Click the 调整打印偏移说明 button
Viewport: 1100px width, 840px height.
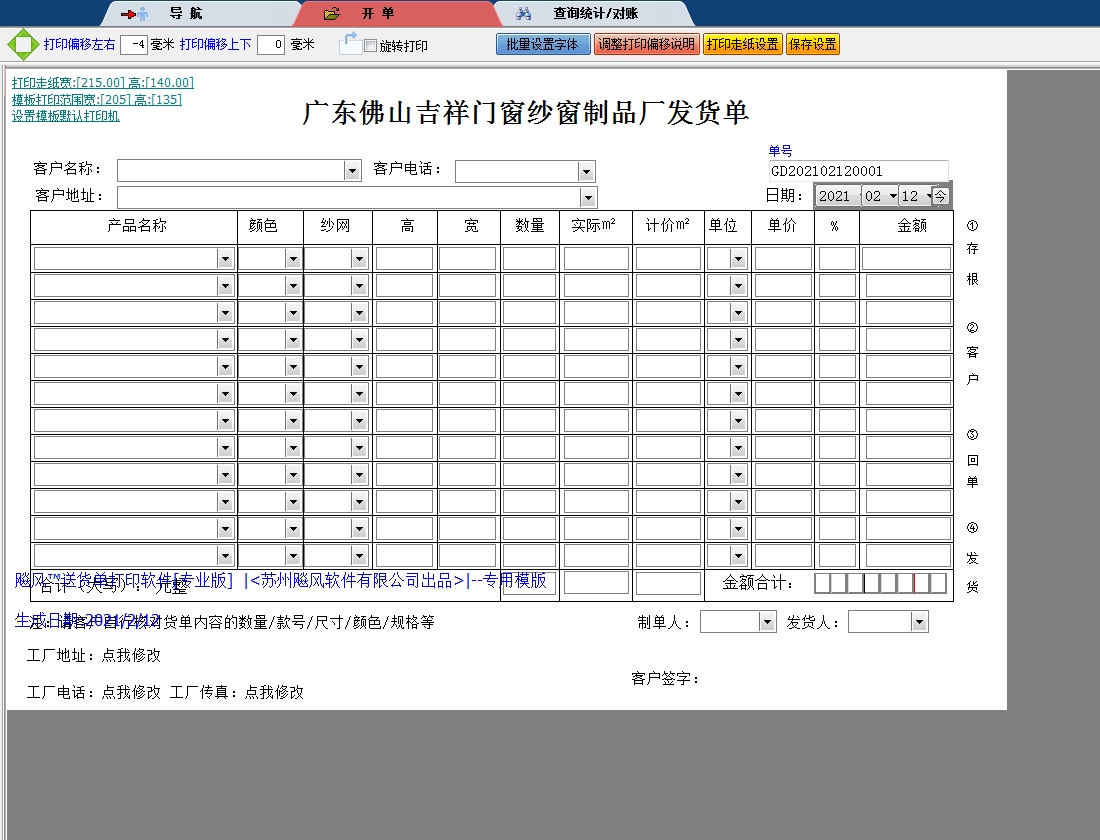[646, 44]
